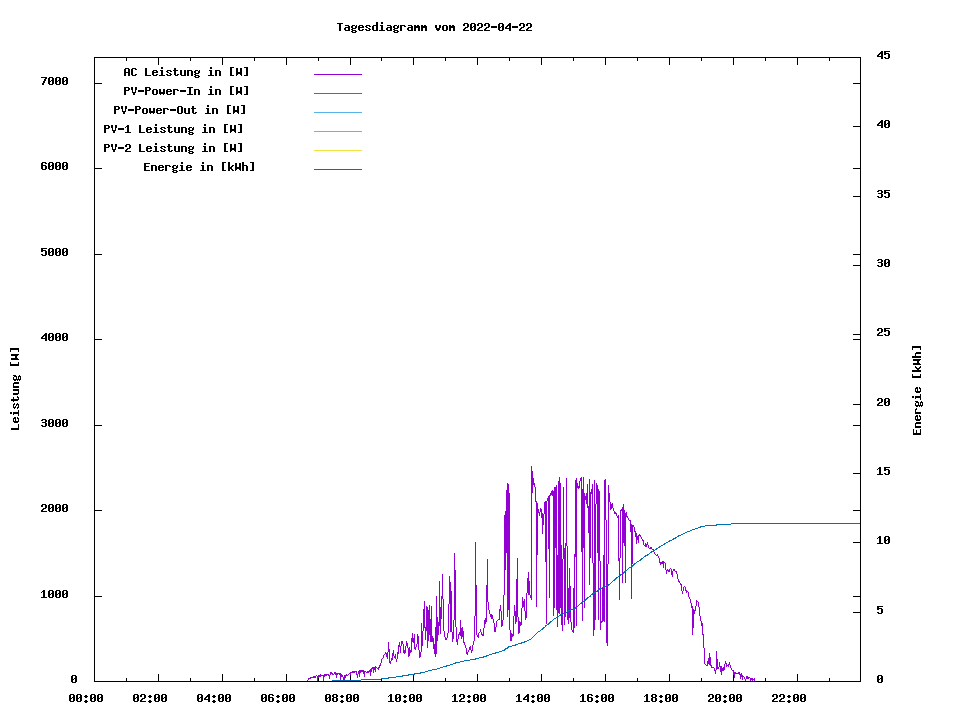Click the Energie in [kWh] legend label

[x=199, y=167]
